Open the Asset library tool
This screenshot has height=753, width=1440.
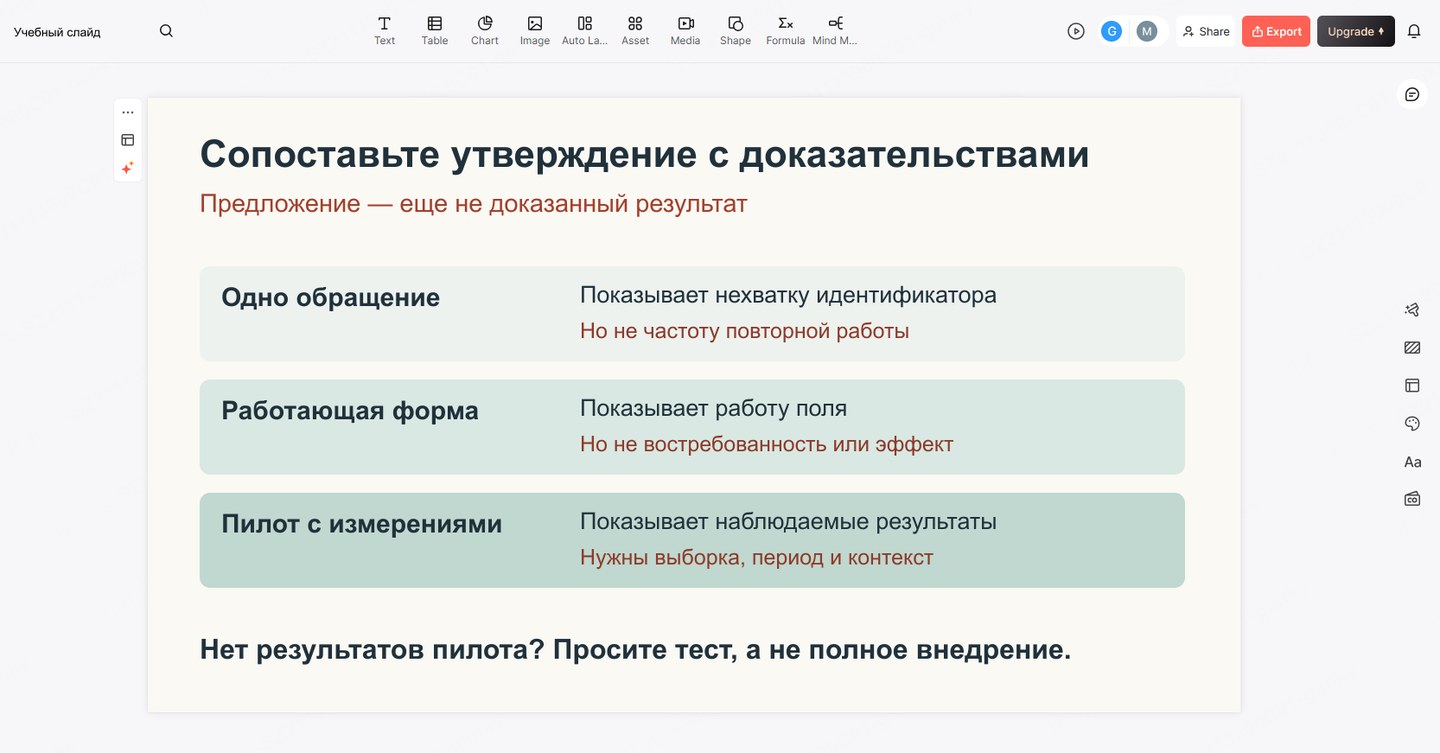coord(635,31)
